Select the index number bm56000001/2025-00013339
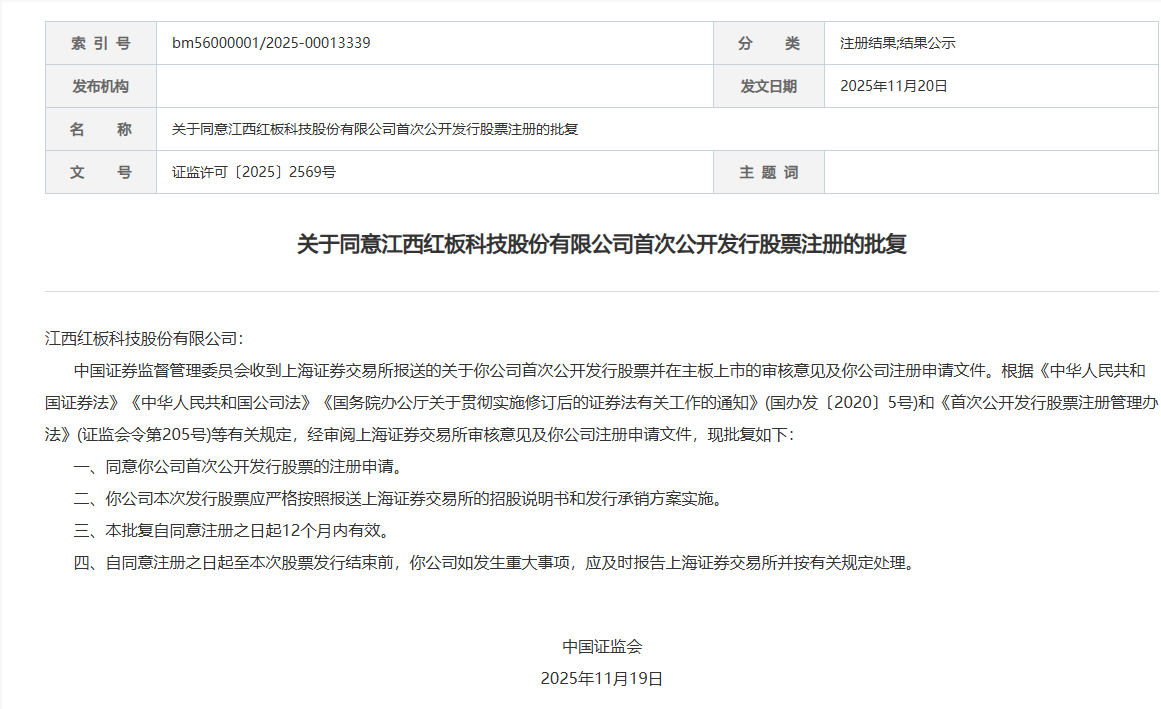The height and width of the screenshot is (709, 1161). [271, 42]
